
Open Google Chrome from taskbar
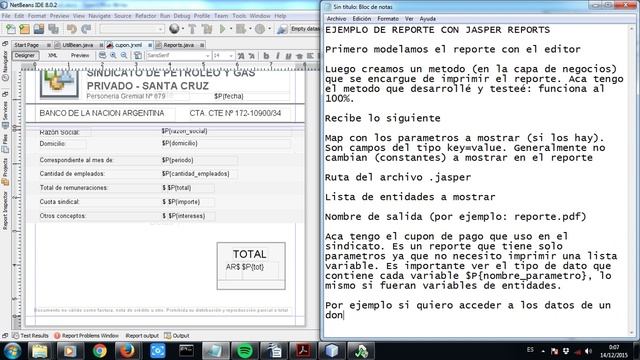tap(99, 351)
